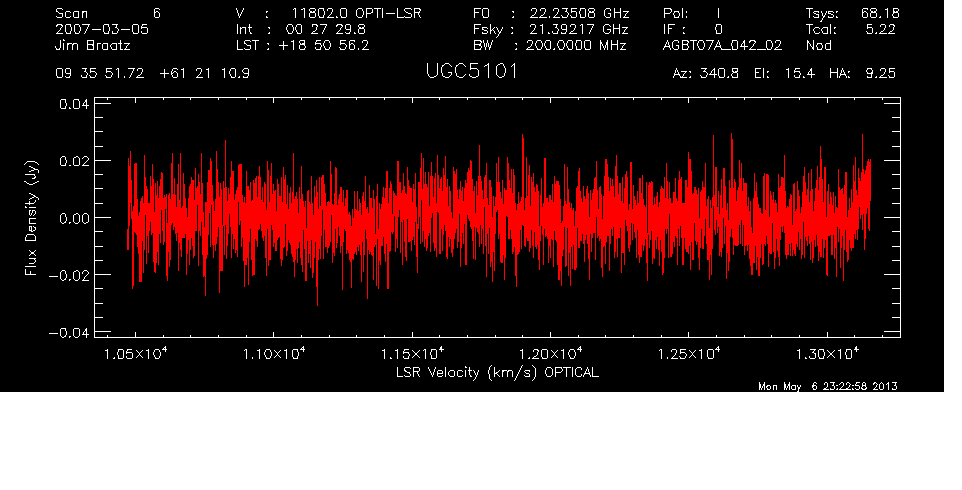The width and height of the screenshot is (962, 490).
Task: Select the integration time 00 27 29.8
Action: (327, 29)
